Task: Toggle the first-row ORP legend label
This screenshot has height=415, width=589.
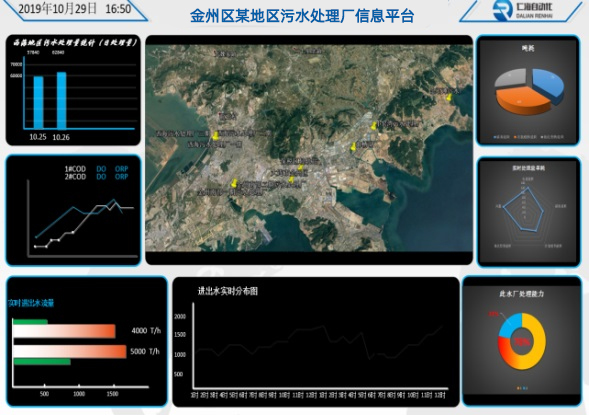Action: (121, 169)
